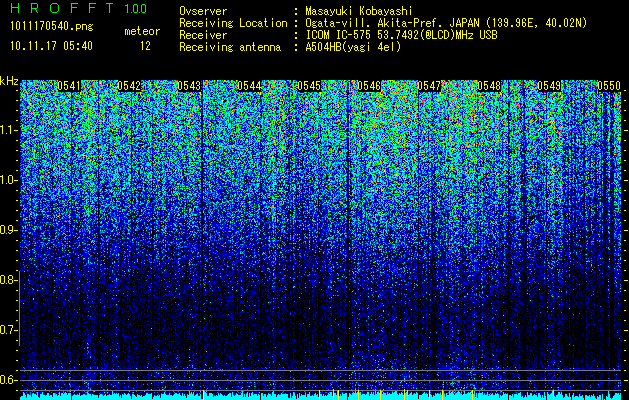The height and width of the screenshot is (400, 629).
Task: Click the 0546 time marker
Action: (x=369, y=86)
